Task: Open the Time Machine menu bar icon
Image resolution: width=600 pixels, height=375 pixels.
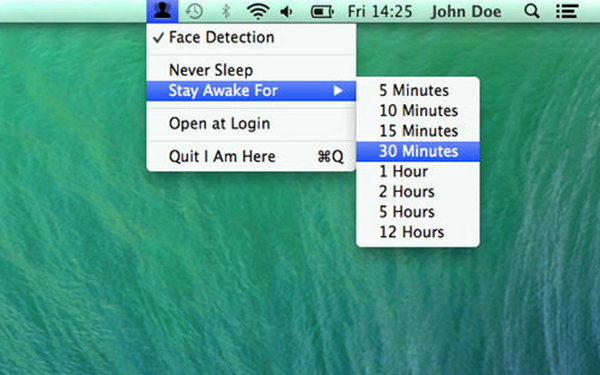Action: pyautogui.click(x=194, y=11)
